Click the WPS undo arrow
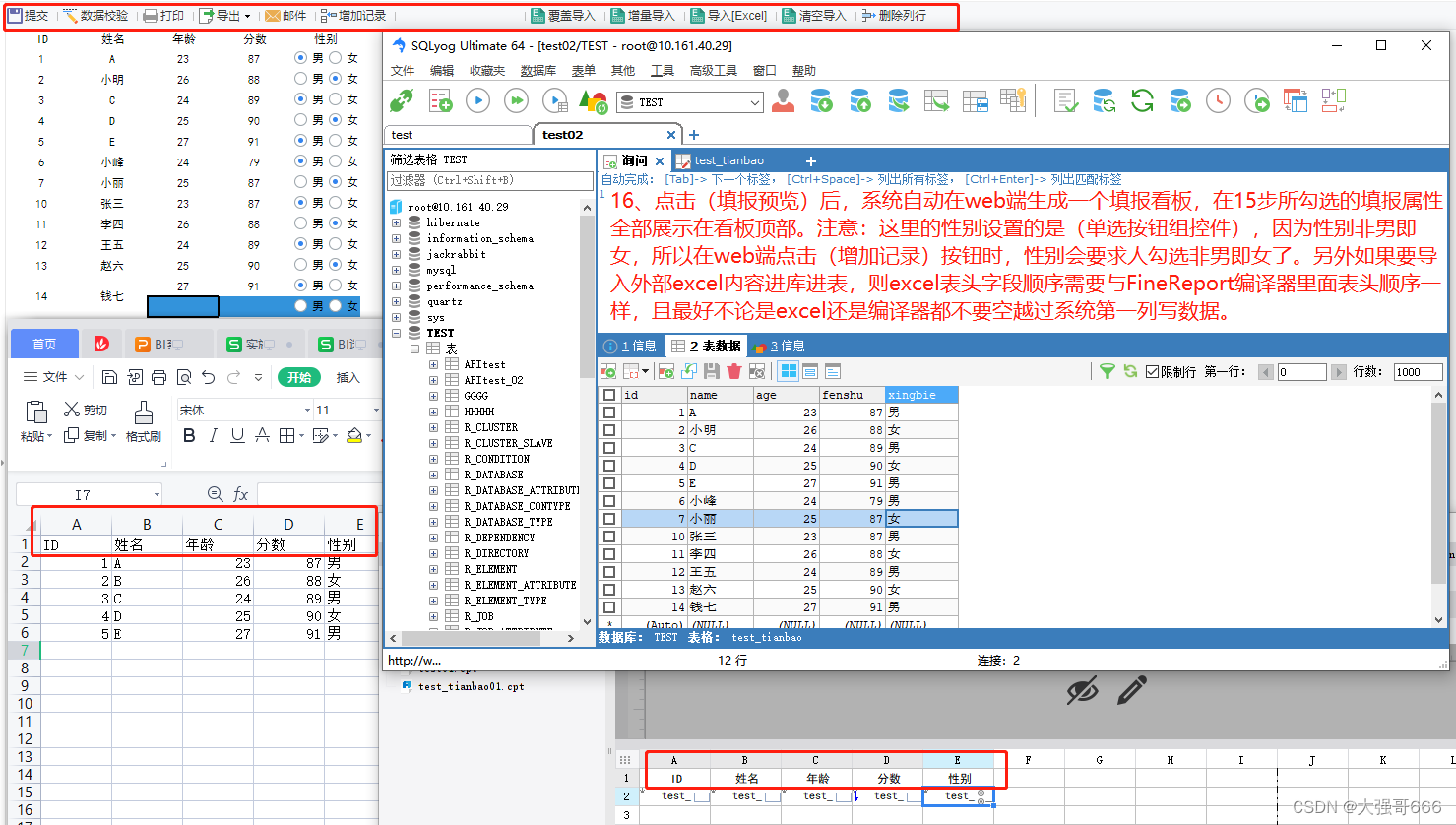This screenshot has height=825, width=1456. click(x=208, y=377)
